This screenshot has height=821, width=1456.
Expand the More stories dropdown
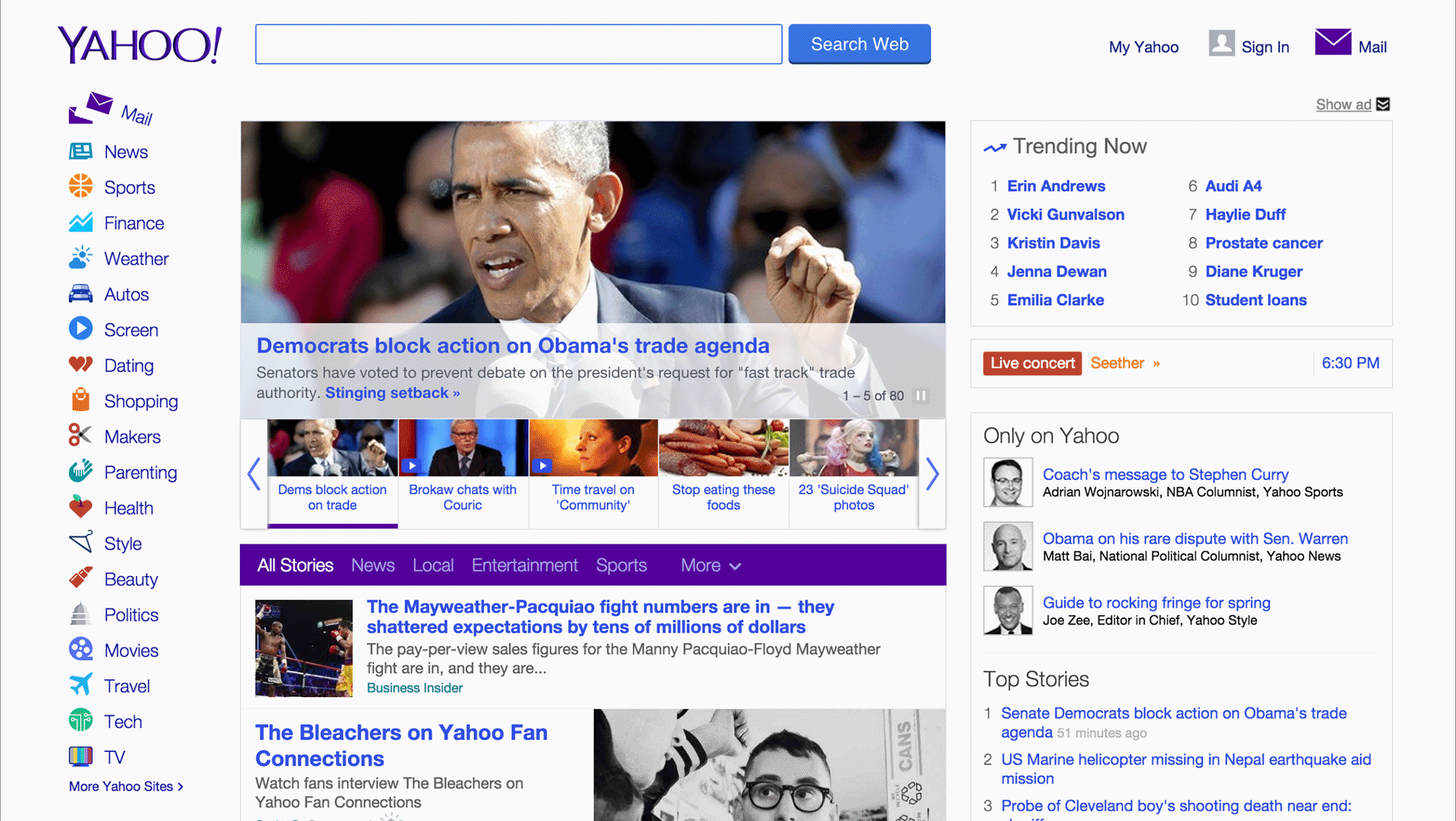(x=710, y=565)
